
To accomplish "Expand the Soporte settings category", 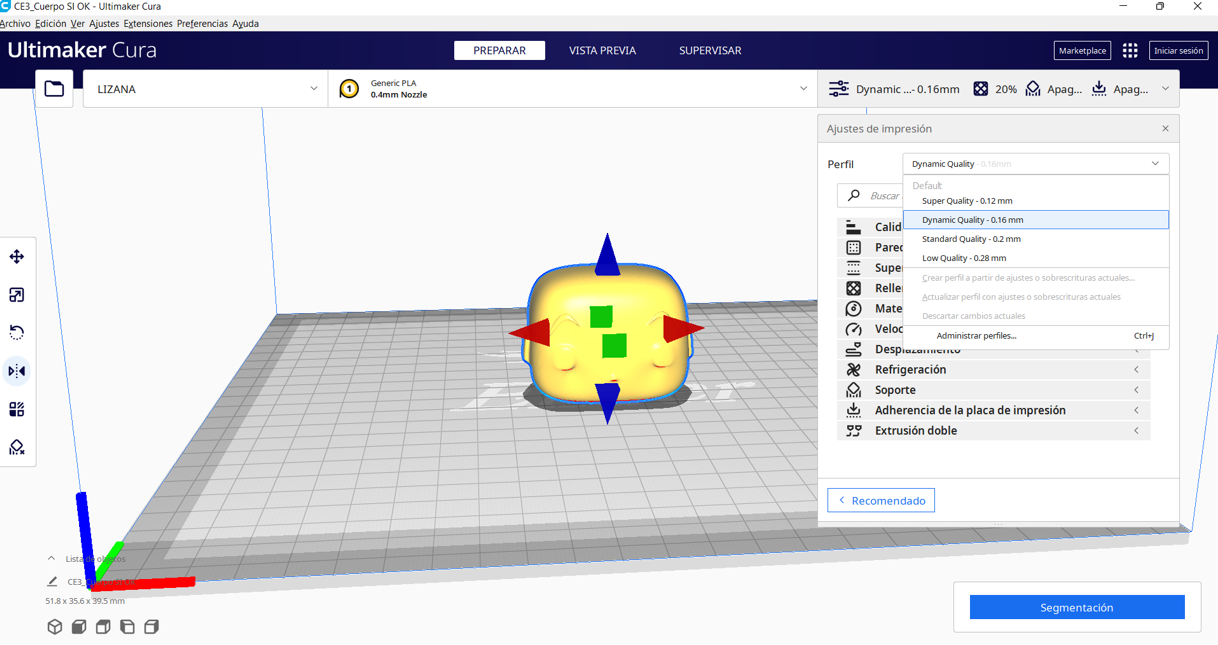I will coord(993,390).
